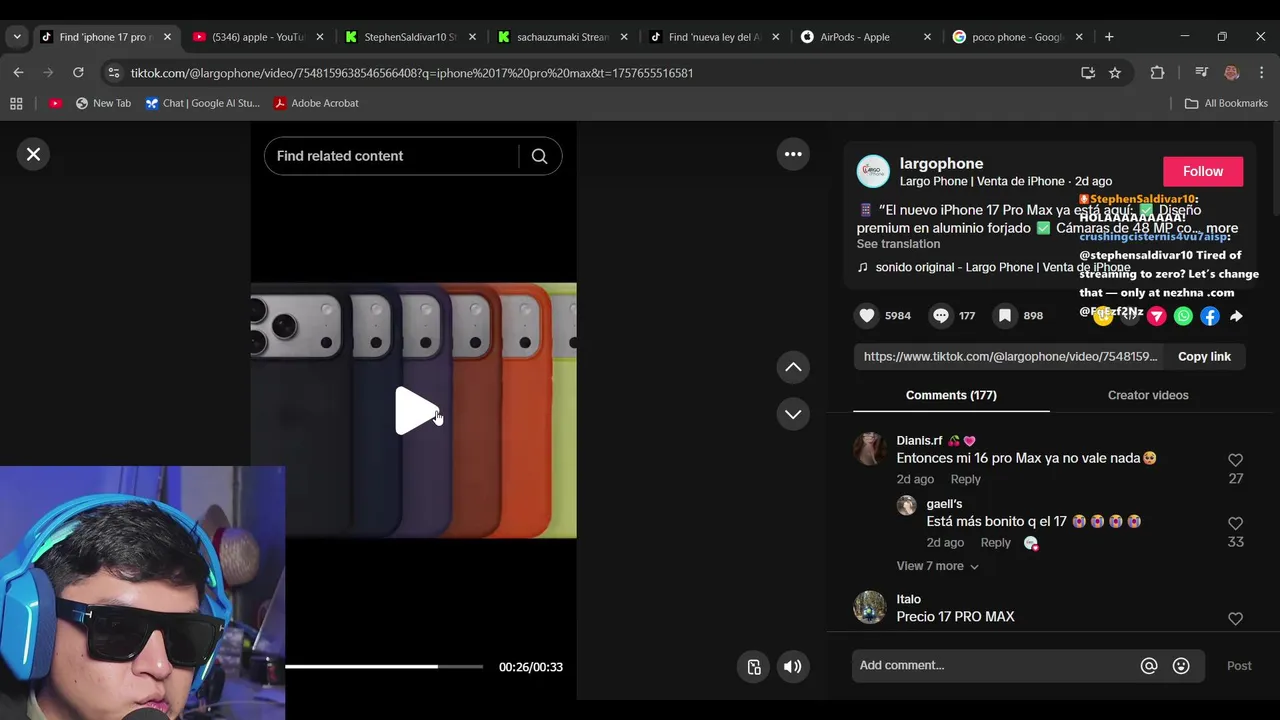Viewport: 1280px width, 720px height.
Task: Like Dianis.rf's comment
Action: pos(1235,460)
